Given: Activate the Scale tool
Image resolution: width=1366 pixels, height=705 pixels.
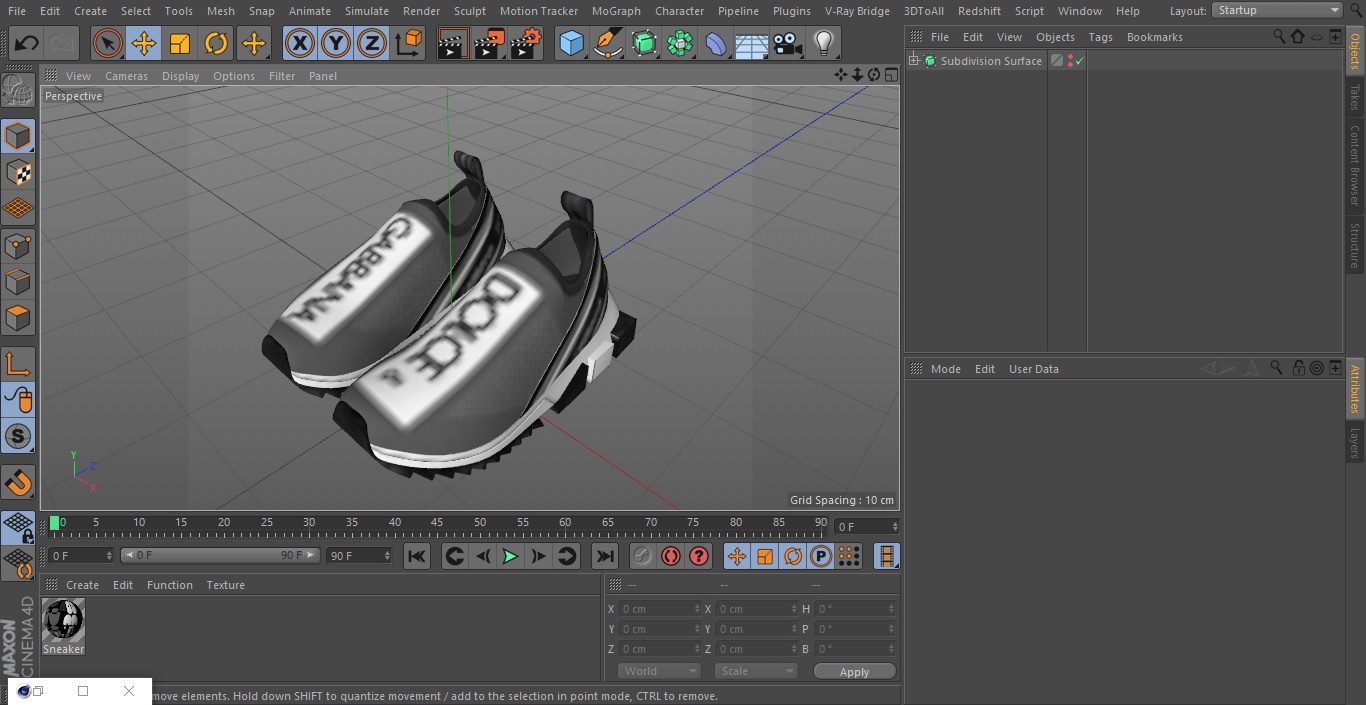Looking at the screenshot, I should [180, 43].
